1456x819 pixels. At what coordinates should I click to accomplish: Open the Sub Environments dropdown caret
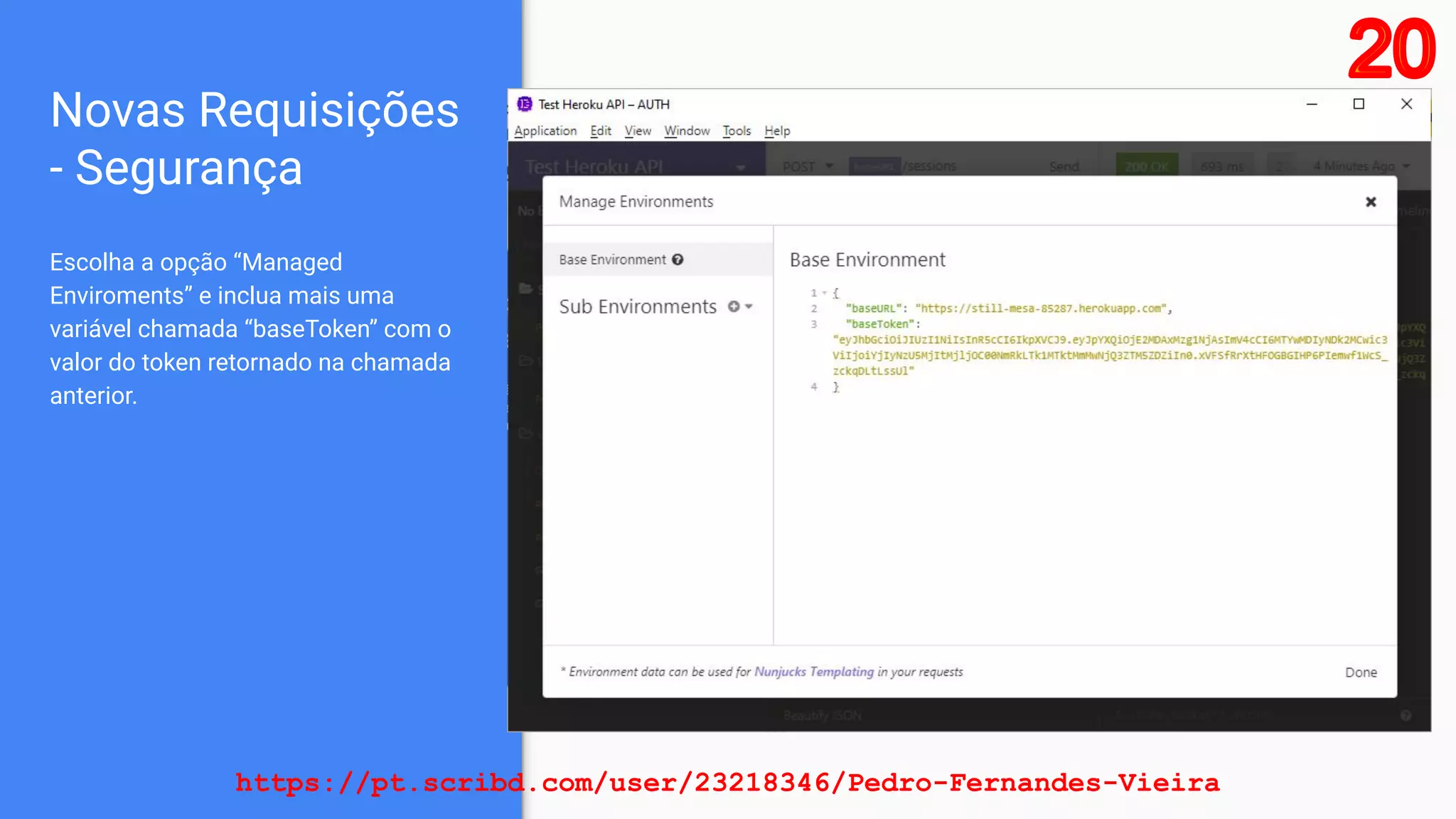[x=749, y=306]
